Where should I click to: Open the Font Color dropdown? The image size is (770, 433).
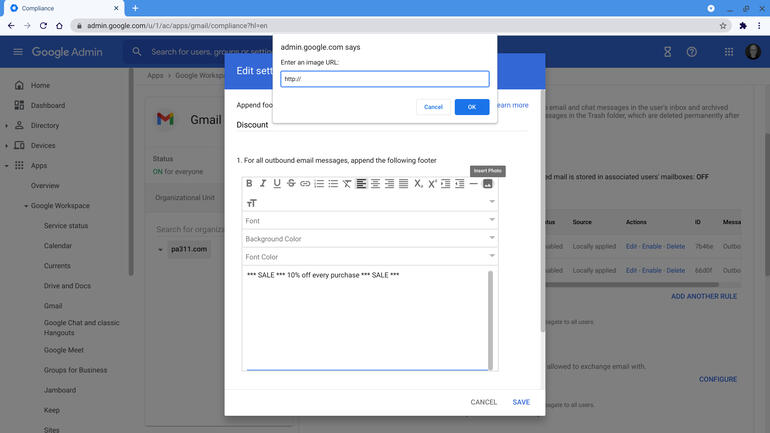(x=370, y=257)
